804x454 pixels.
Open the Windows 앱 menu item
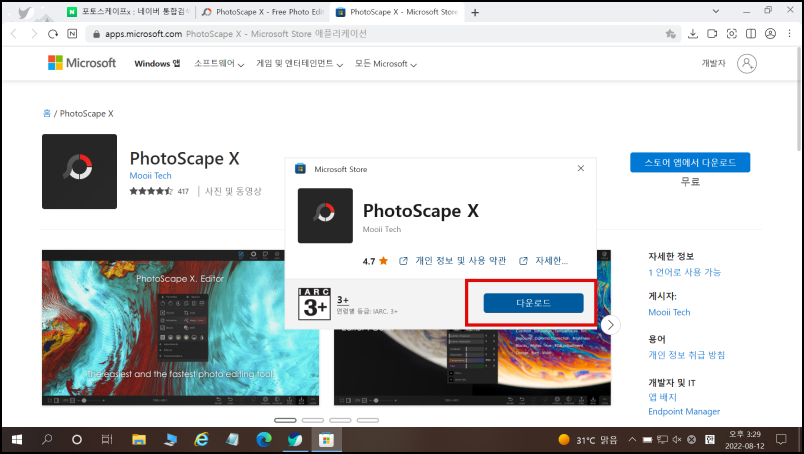(x=157, y=64)
